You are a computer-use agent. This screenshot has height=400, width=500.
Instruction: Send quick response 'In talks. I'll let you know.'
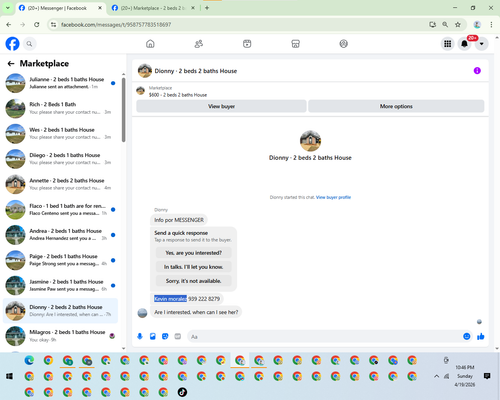click(x=193, y=267)
